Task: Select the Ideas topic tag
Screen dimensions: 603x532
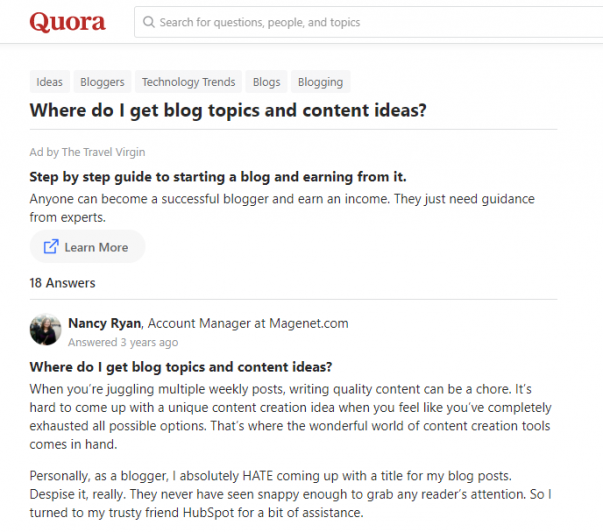Action: (50, 82)
